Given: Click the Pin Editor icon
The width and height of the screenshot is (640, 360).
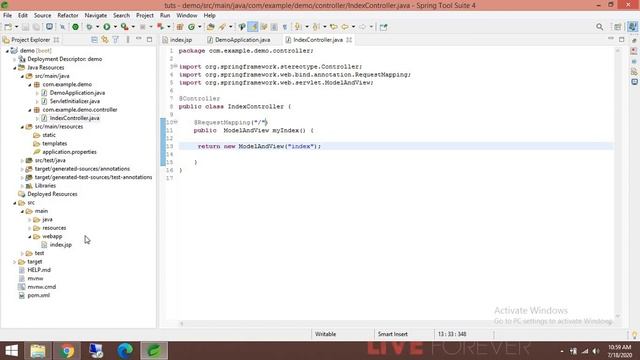Looking at the screenshot, I should [x=383, y=27].
